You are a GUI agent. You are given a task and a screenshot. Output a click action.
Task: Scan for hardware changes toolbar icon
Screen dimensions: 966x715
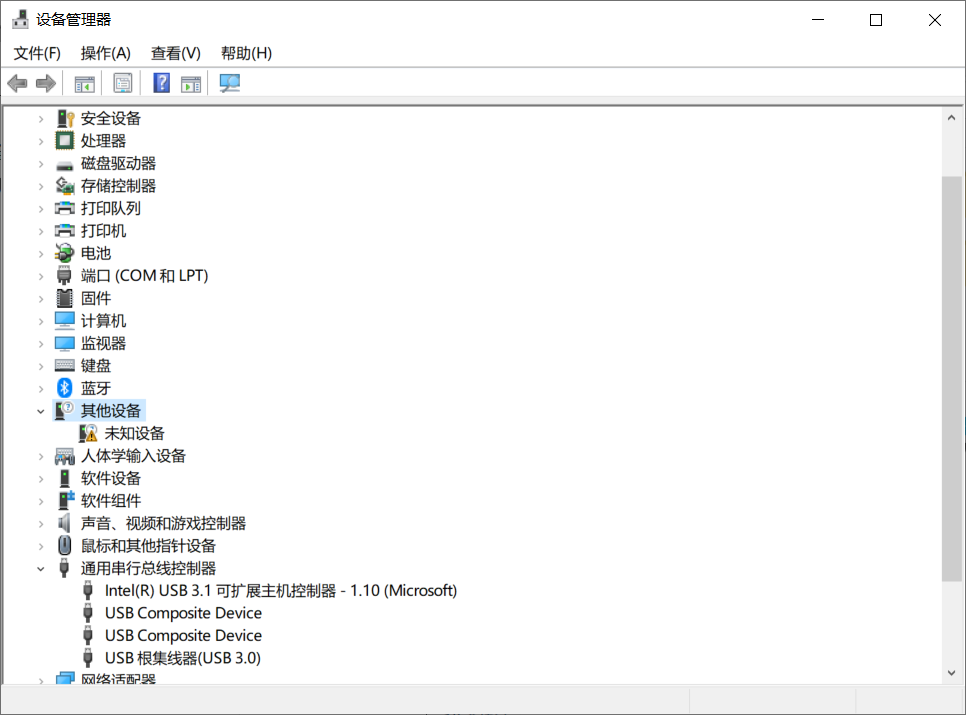pos(229,83)
